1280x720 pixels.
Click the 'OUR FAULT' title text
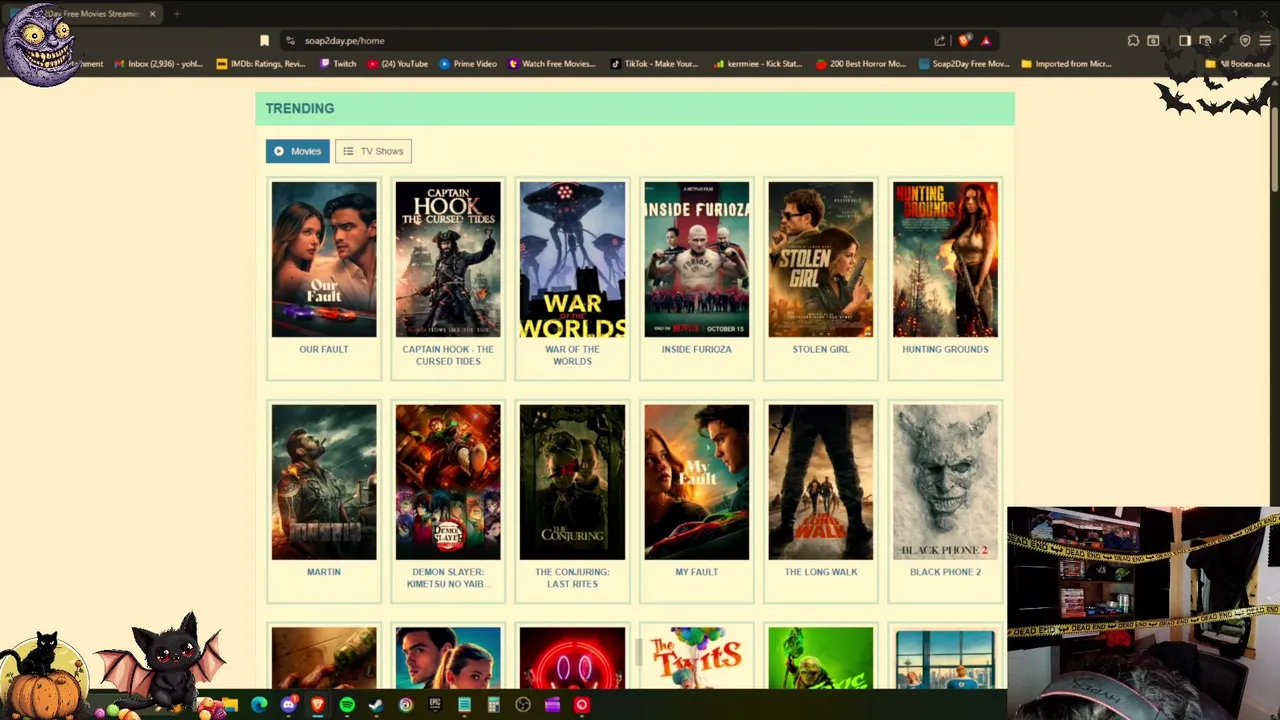pos(324,349)
